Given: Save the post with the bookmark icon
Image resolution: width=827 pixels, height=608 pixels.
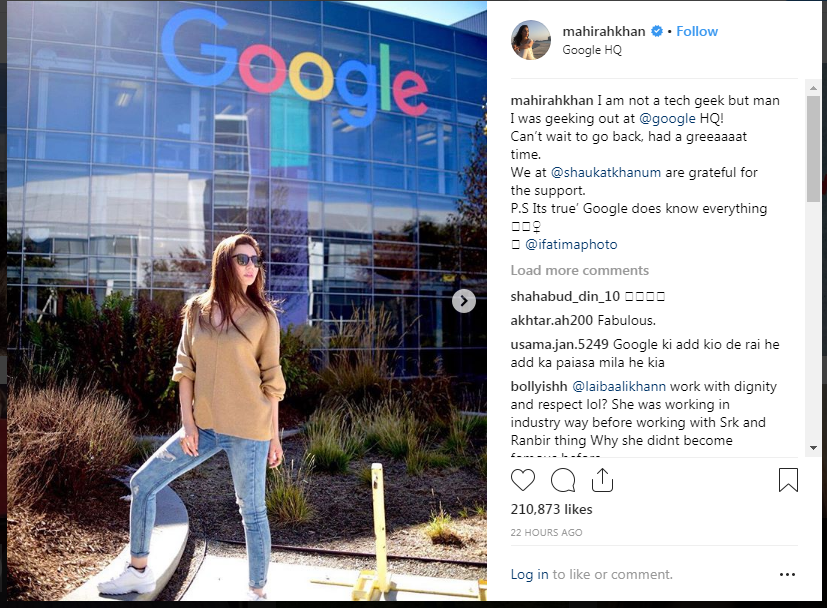Looking at the screenshot, I should tap(788, 480).
